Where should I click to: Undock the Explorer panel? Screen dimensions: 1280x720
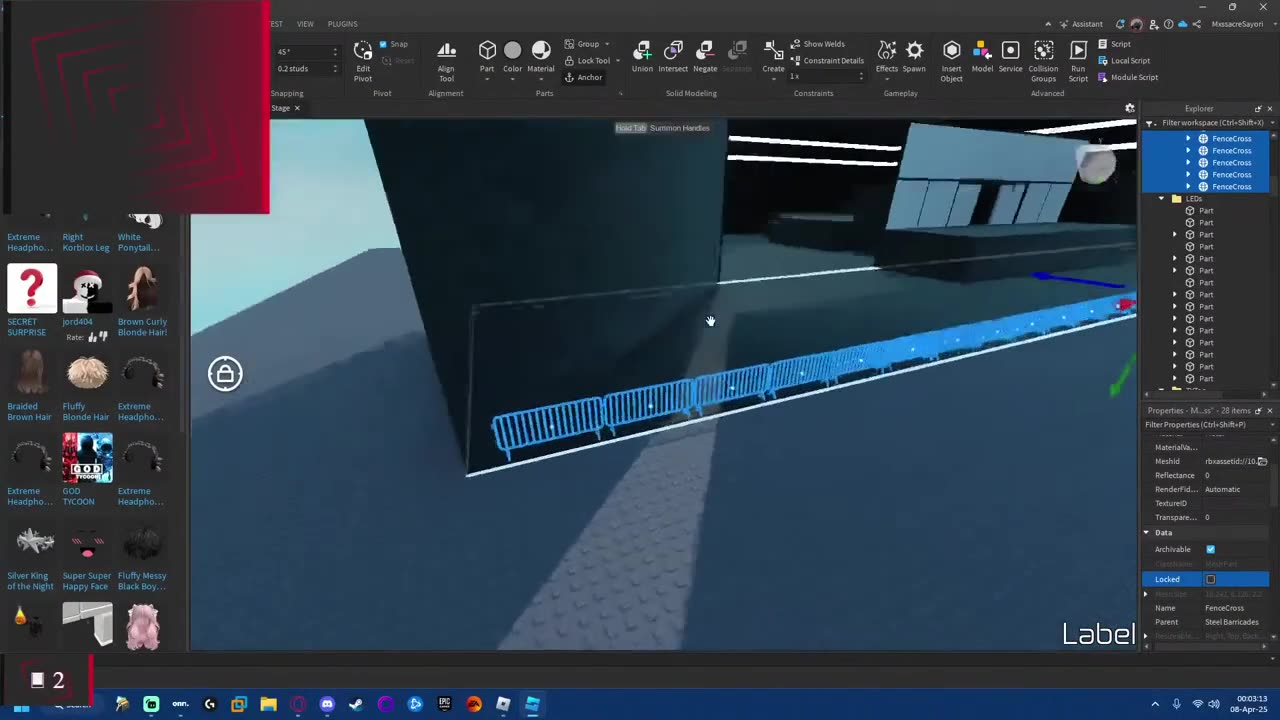[x=1258, y=108]
